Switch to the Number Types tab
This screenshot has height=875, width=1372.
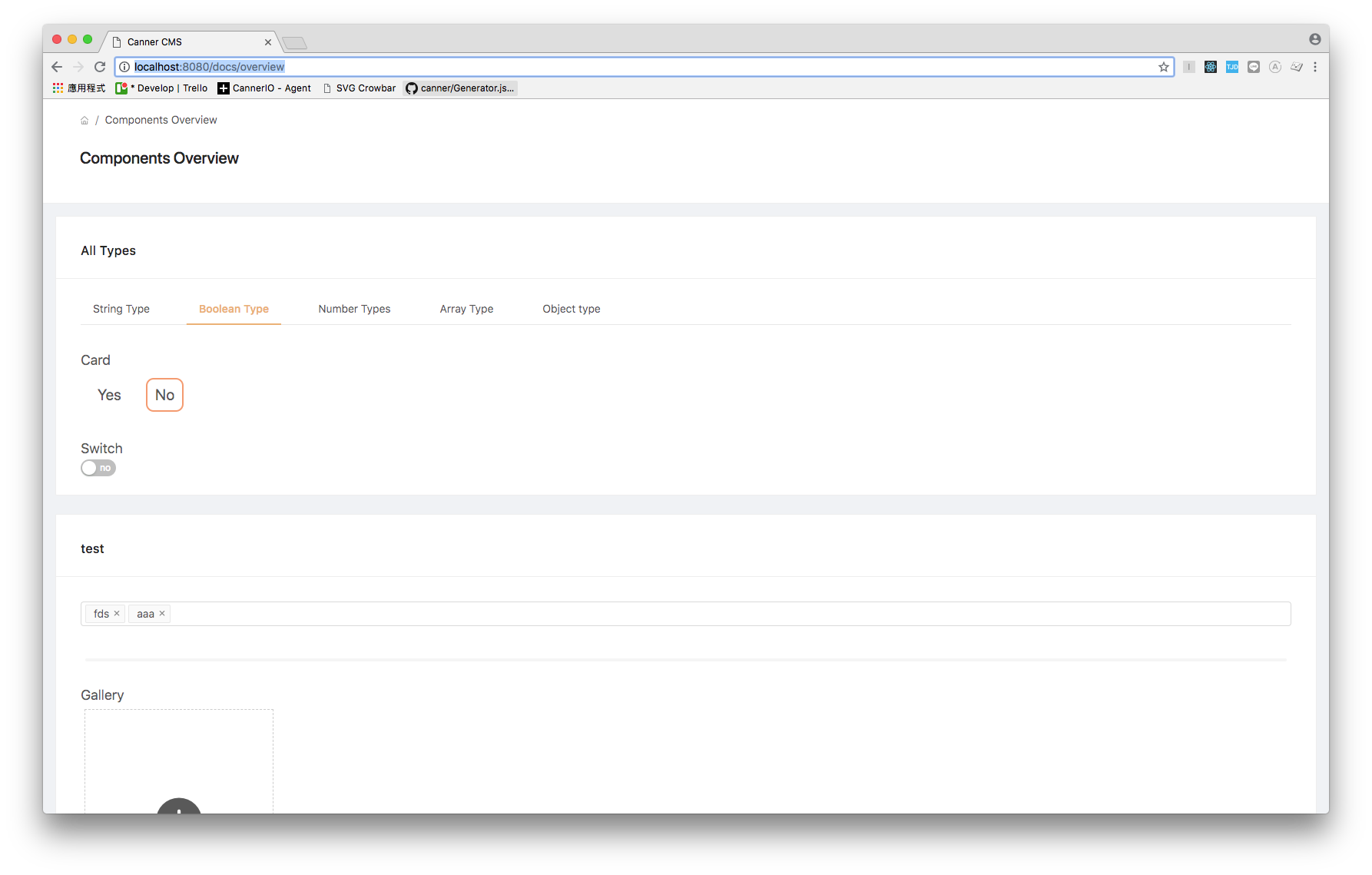(354, 309)
